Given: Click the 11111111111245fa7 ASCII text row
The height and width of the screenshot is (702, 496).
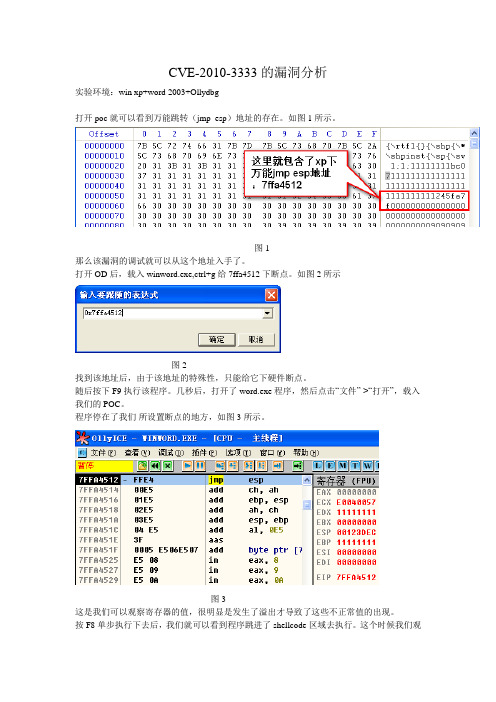Looking at the screenshot, I should (426, 196).
